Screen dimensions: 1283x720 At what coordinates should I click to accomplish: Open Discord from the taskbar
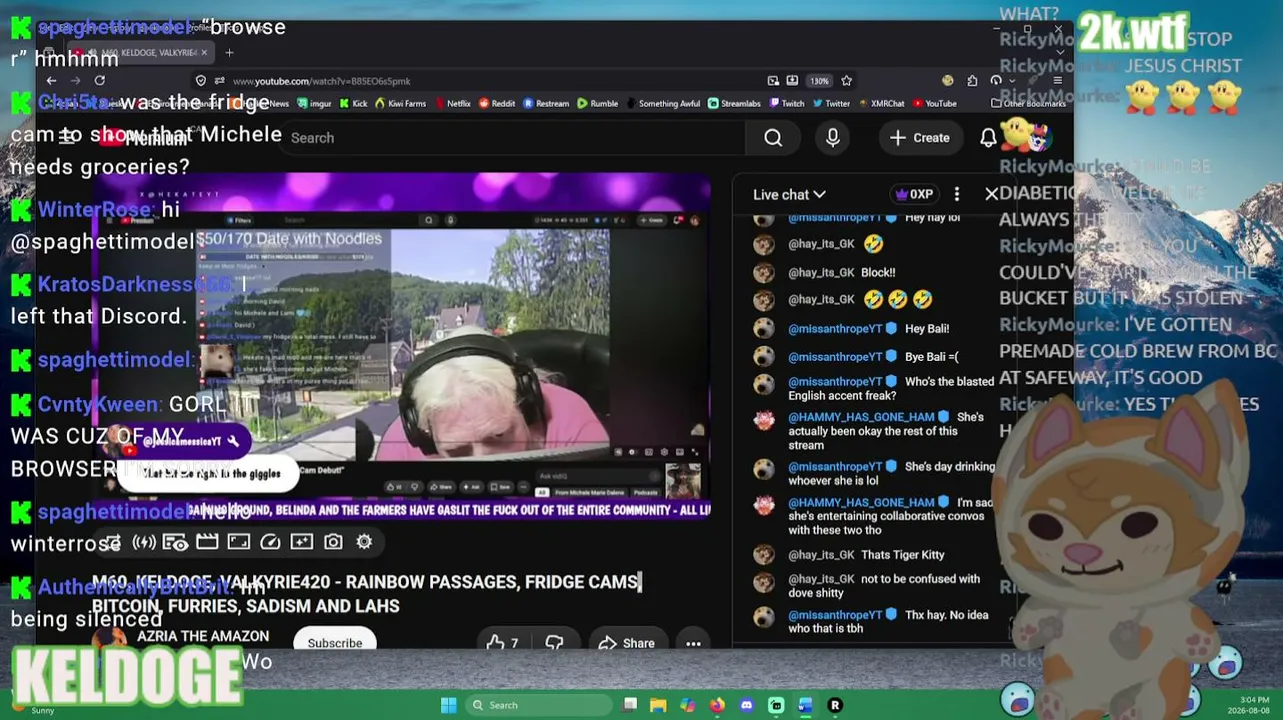click(x=746, y=705)
